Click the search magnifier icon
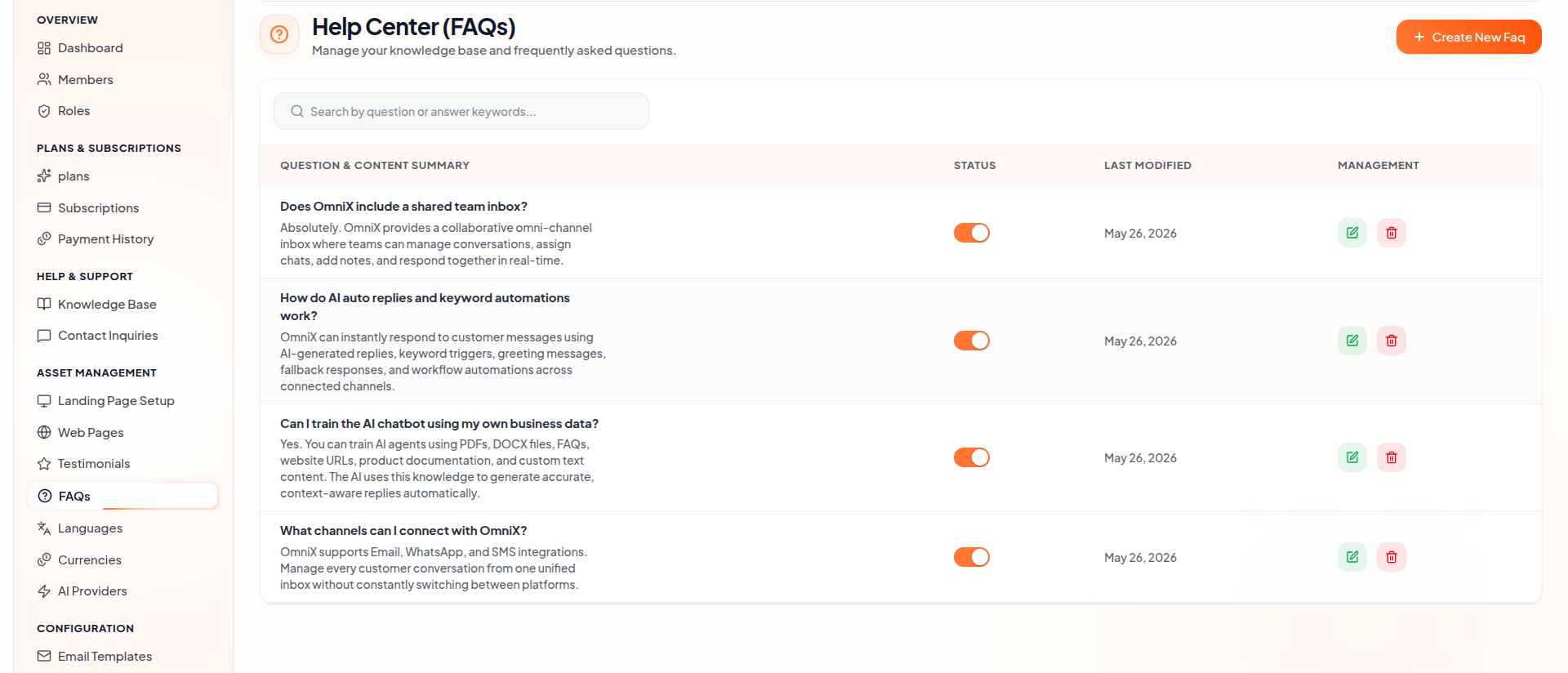This screenshot has width=1568, height=673. (x=297, y=111)
